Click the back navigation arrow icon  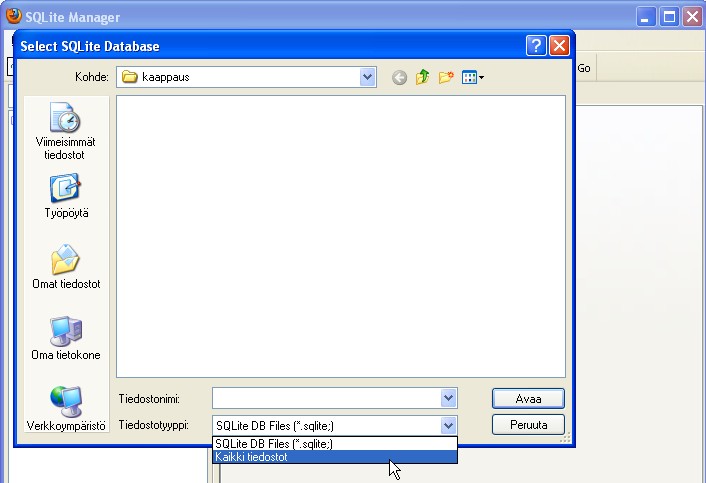(399, 77)
